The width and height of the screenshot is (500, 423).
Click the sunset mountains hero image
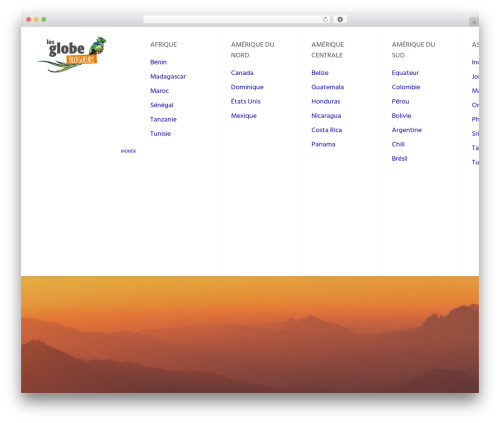pos(250,334)
